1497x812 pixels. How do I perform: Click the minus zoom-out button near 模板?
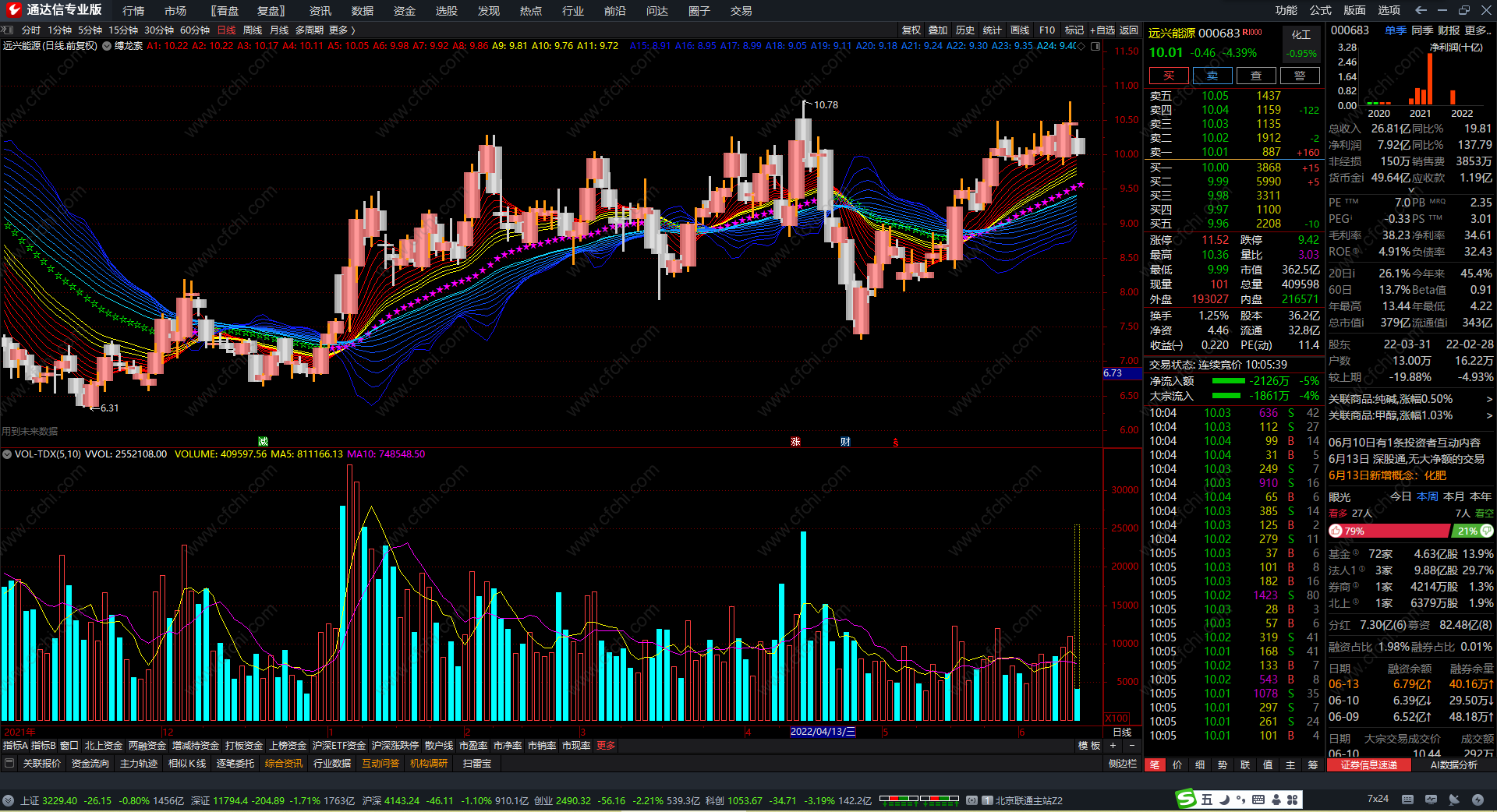pyautogui.click(x=1132, y=746)
